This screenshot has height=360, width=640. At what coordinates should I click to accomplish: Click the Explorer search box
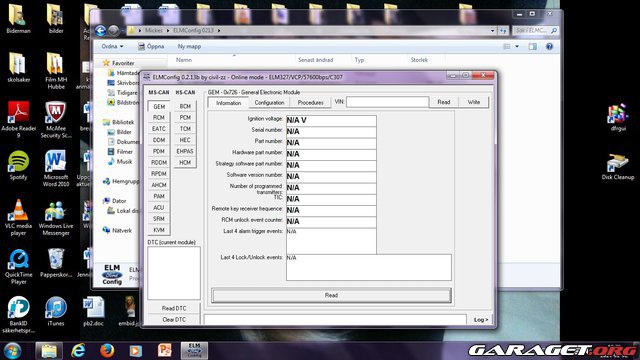pyautogui.click(x=535, y=31)
